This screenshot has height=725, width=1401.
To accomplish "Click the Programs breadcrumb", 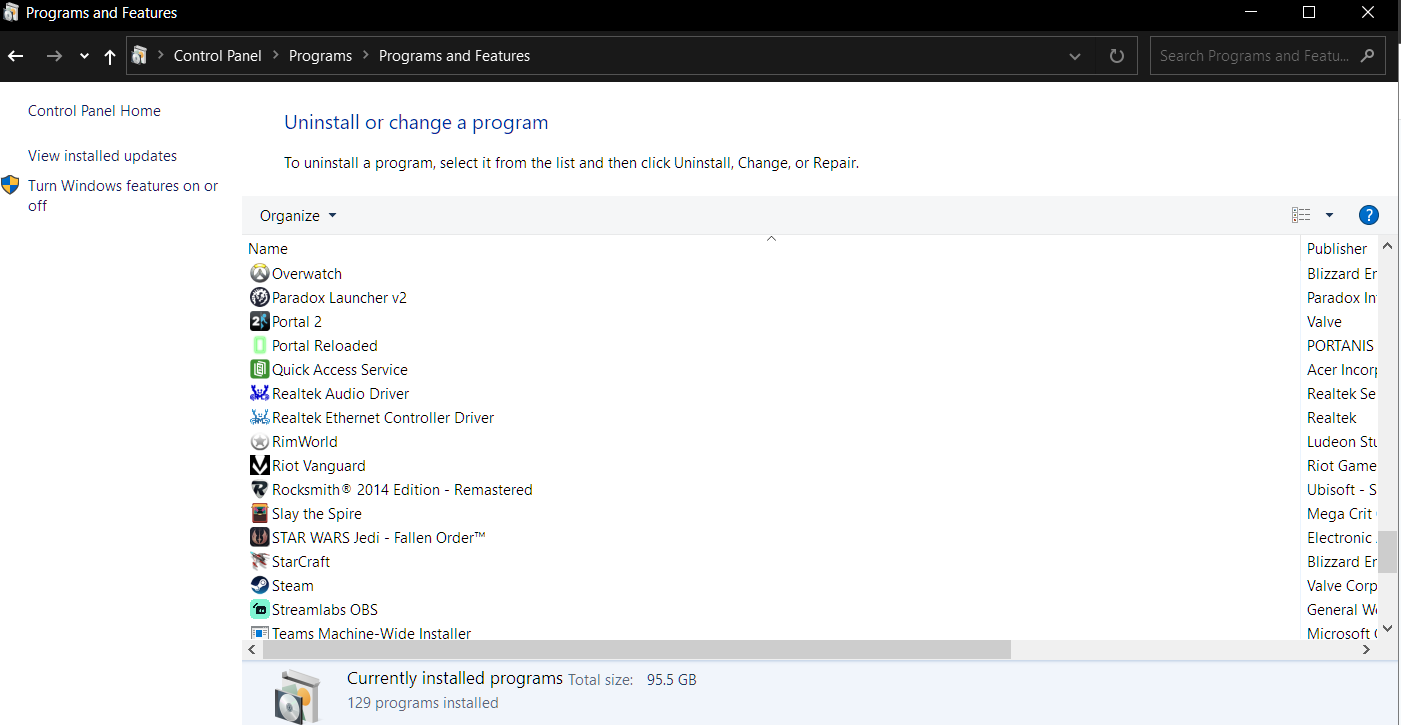I will [x=320, y=56].
